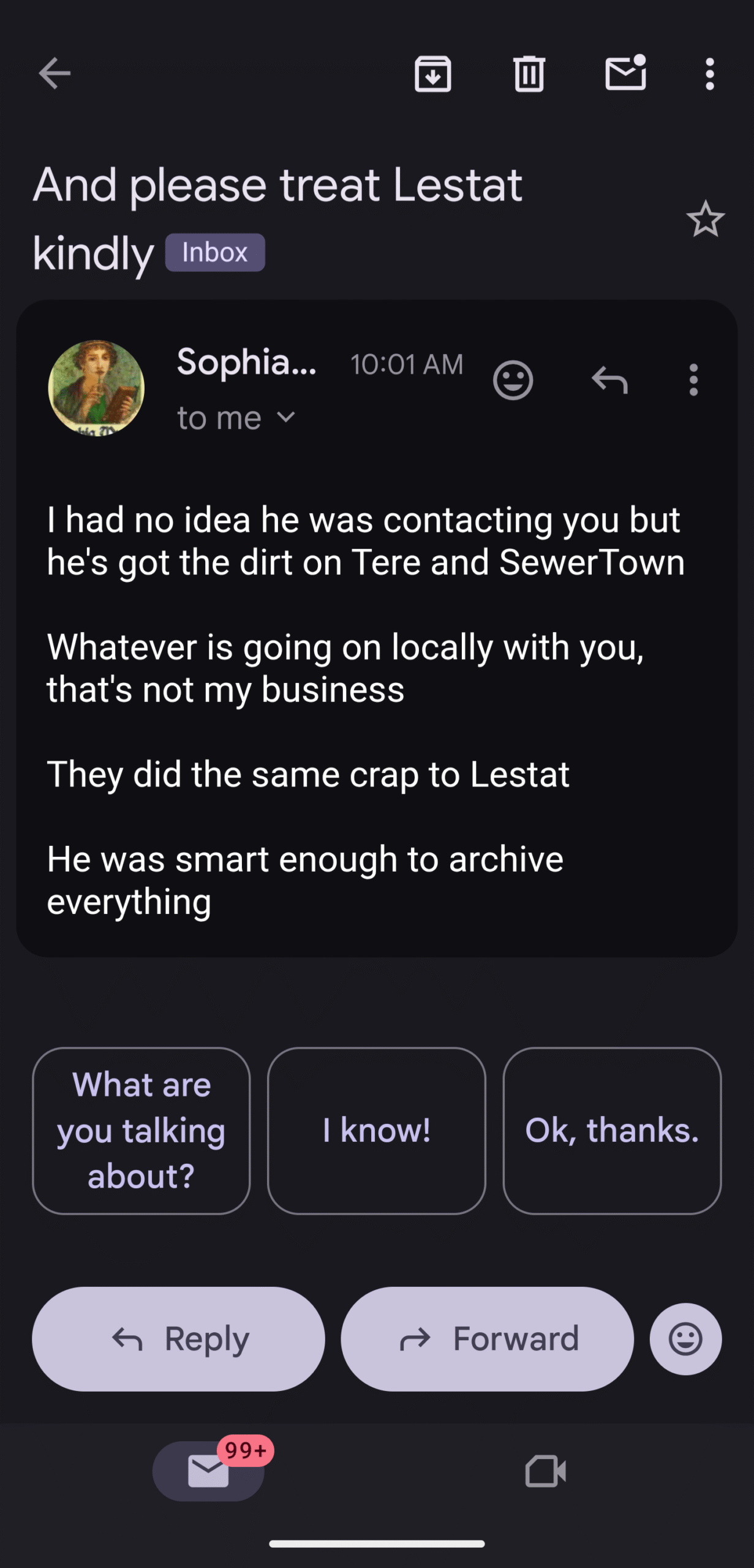This screenshot has height=1568, width=754.
Task: Open Sophia's profile picture
Action: 96,388
